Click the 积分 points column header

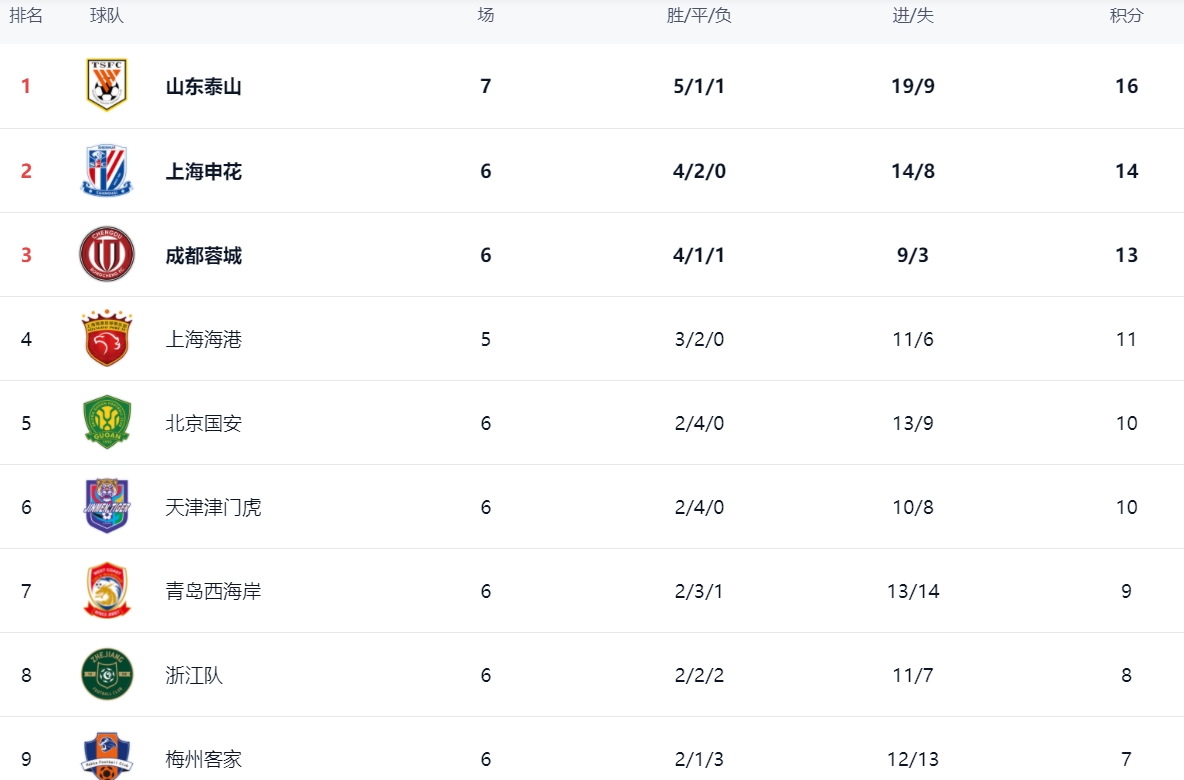pyautogui.click(x=1126, y=16)
